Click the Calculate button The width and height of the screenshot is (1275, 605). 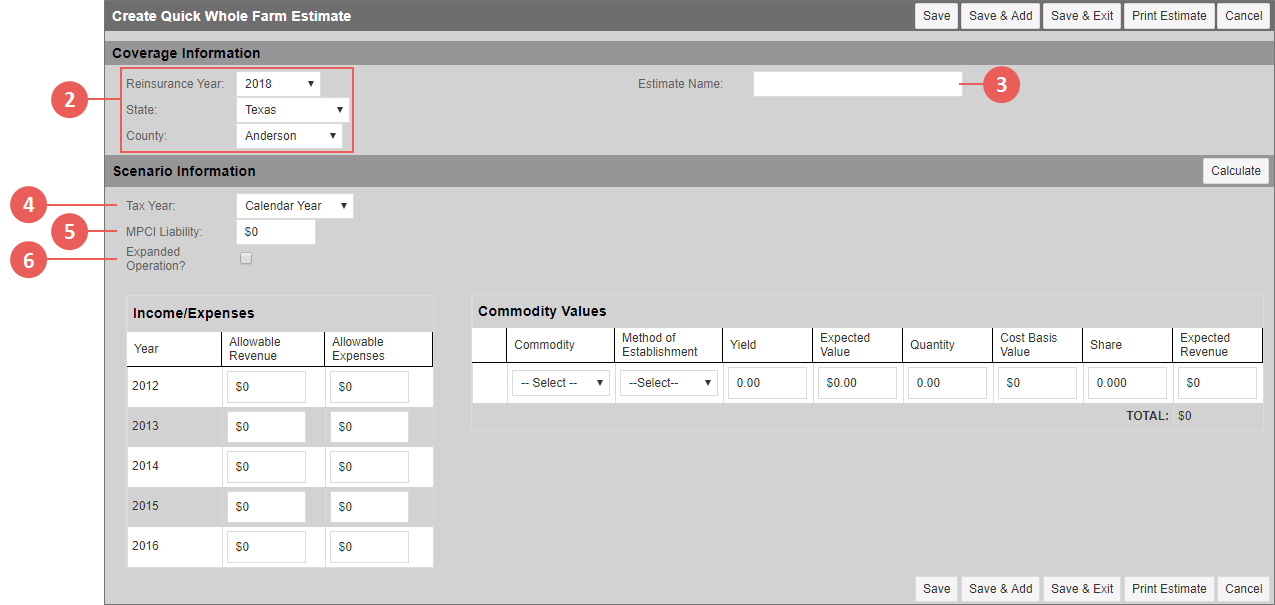click(1235, 170)
